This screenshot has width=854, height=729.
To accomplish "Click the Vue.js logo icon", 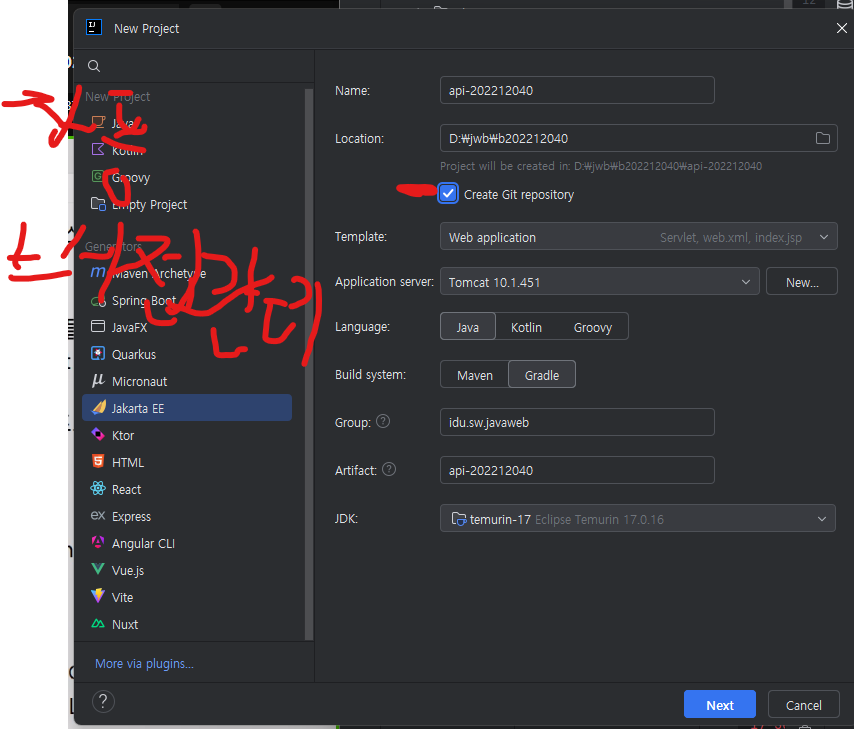I will (98, 569).
